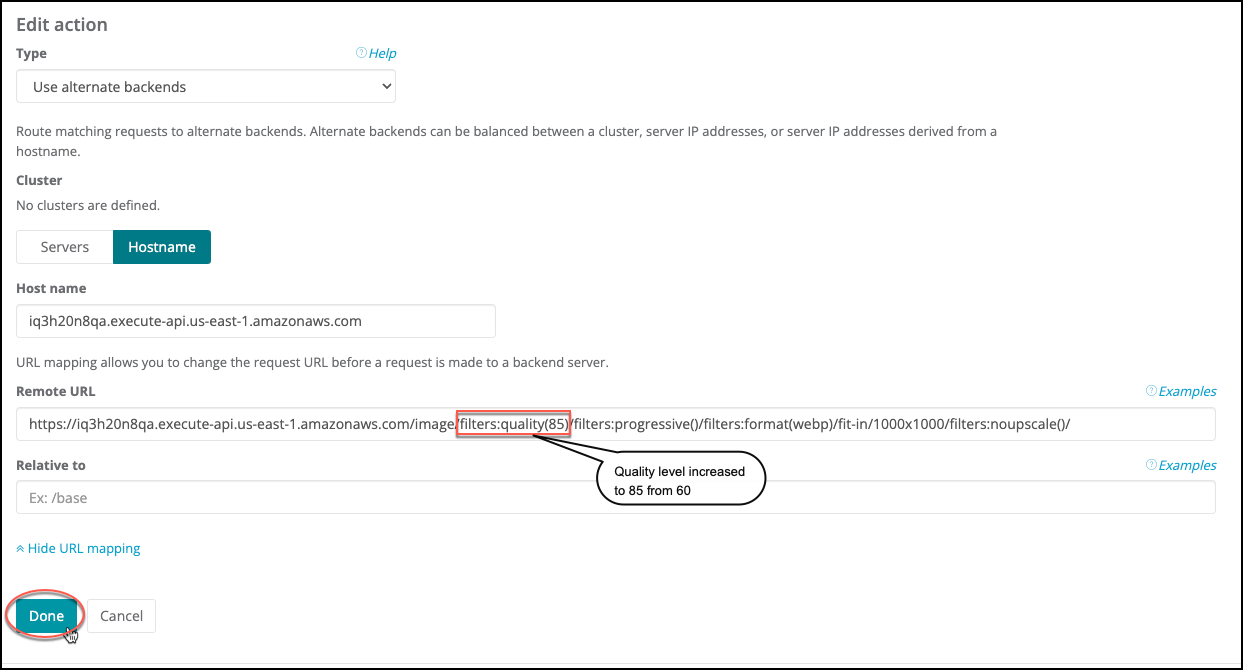Cancel the edit action
This screenshot has height=670, width=1243.
tap(121, 616)
